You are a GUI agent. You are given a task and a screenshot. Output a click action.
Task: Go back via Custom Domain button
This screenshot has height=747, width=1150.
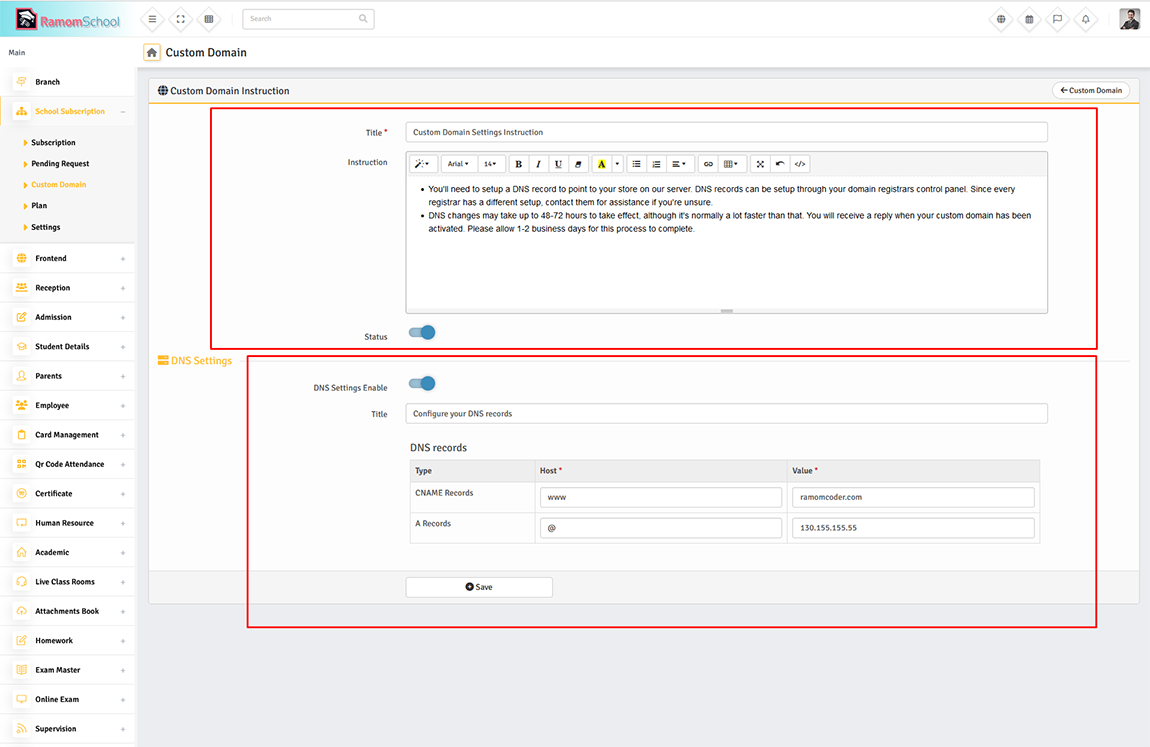pos(1091,90)
